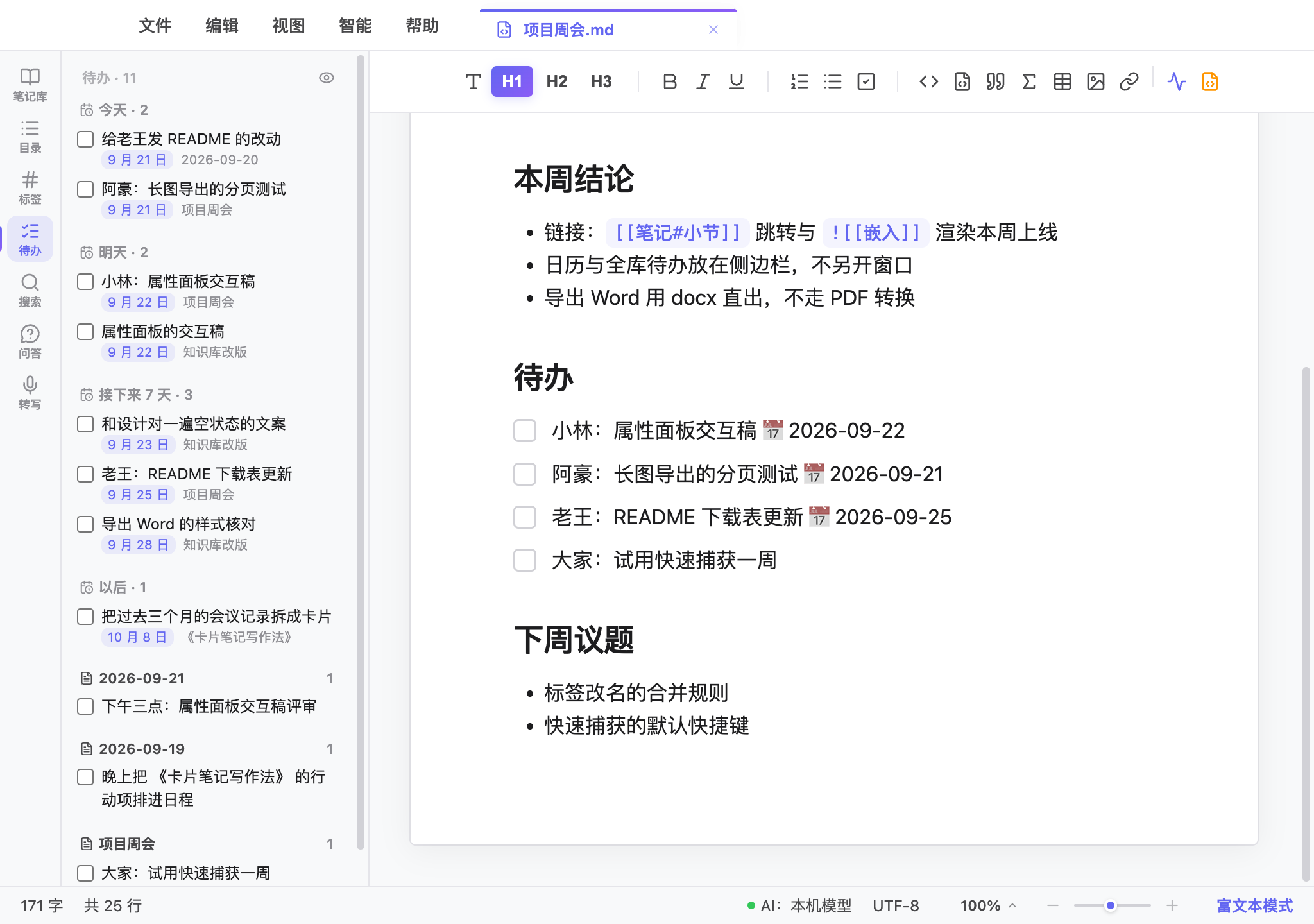This screenshot has width=1314, height=924.
Task: Toggle bold formatting
Action: coord(669,81)
